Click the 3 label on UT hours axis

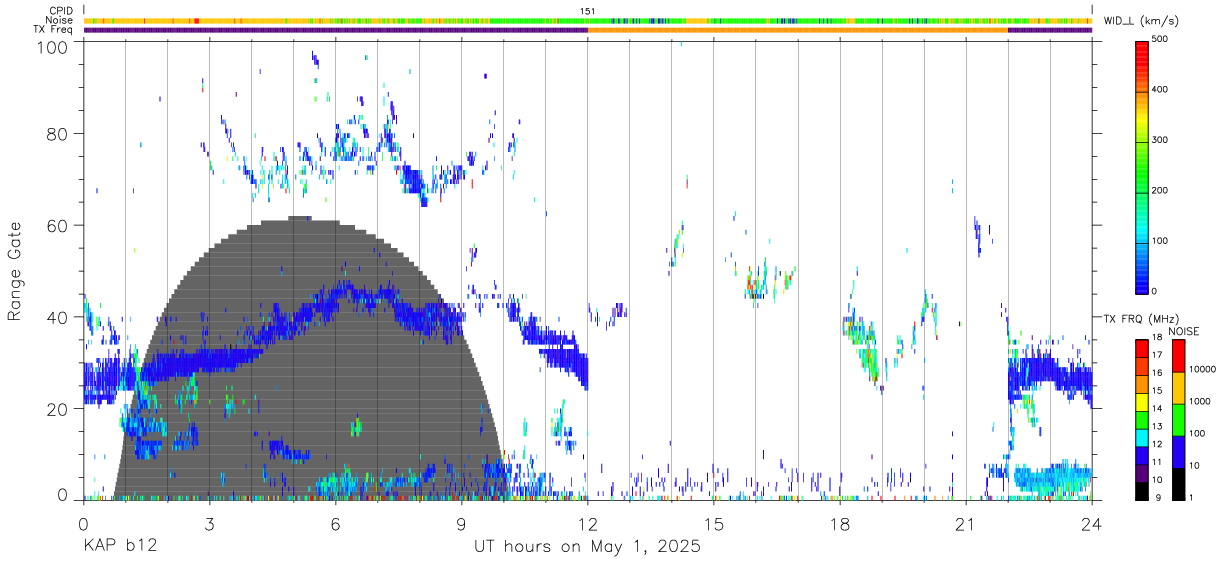(209, 524)
